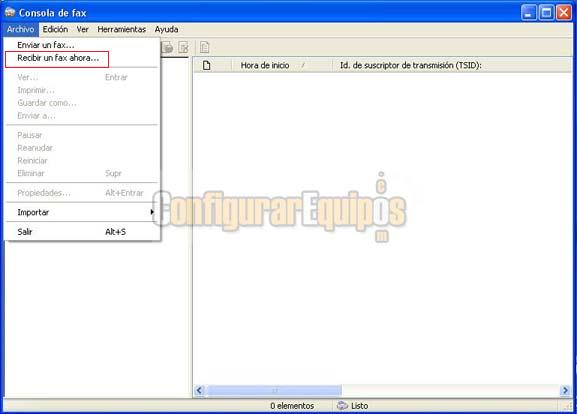Image resolution: width=577 pixels, height=414 pixels.
Task: Expand the Importar submenu arrow
Action: (152, 212)
